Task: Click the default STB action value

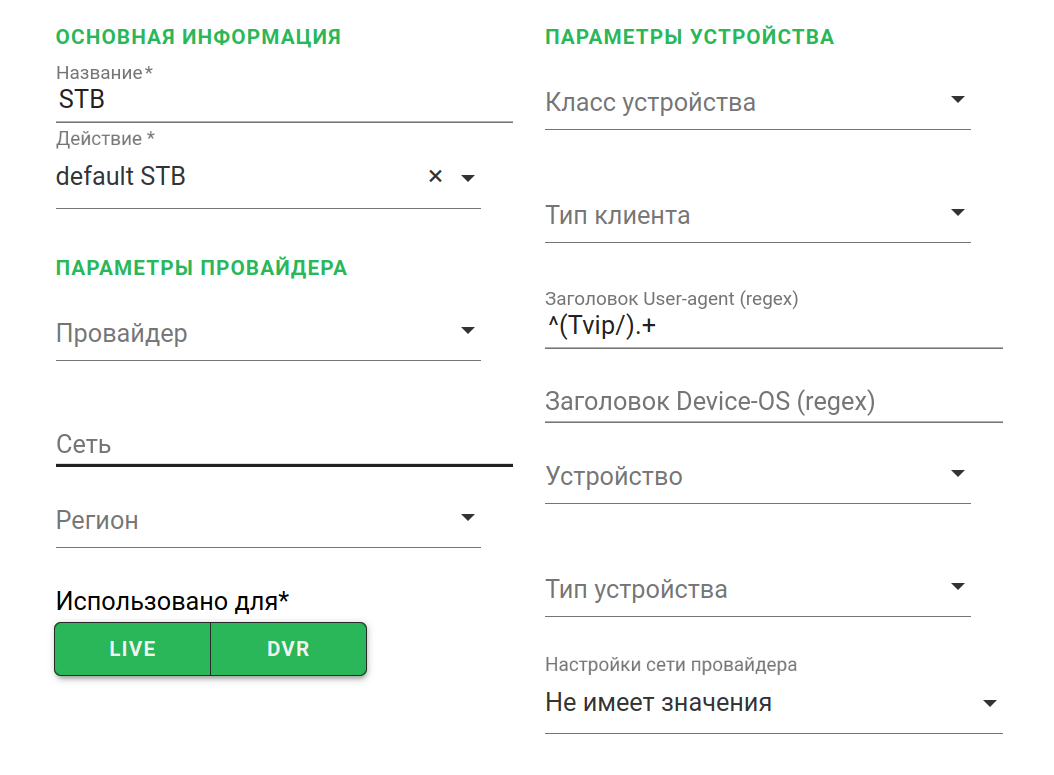Action: [121, 177]
